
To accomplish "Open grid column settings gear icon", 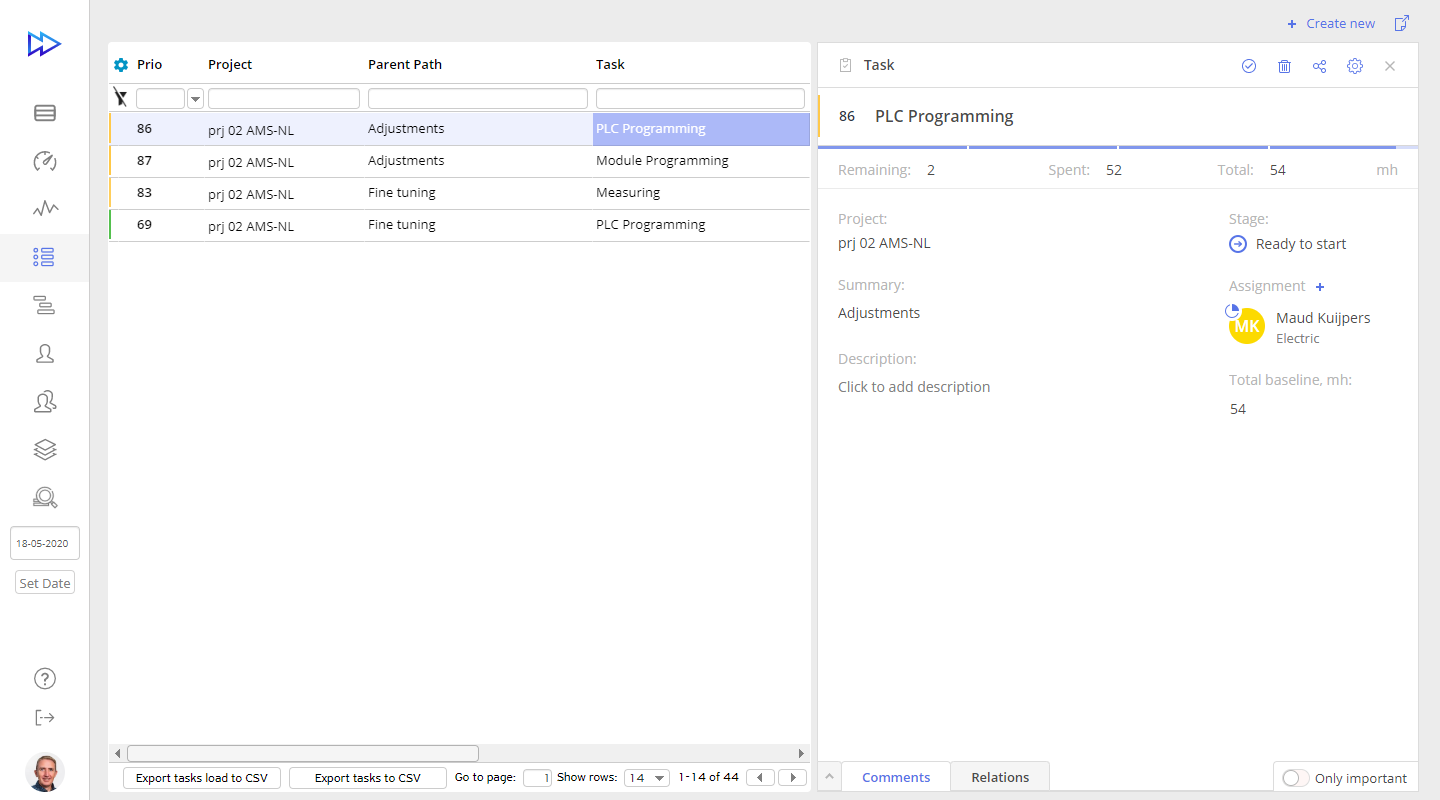I will coord(121,65).
